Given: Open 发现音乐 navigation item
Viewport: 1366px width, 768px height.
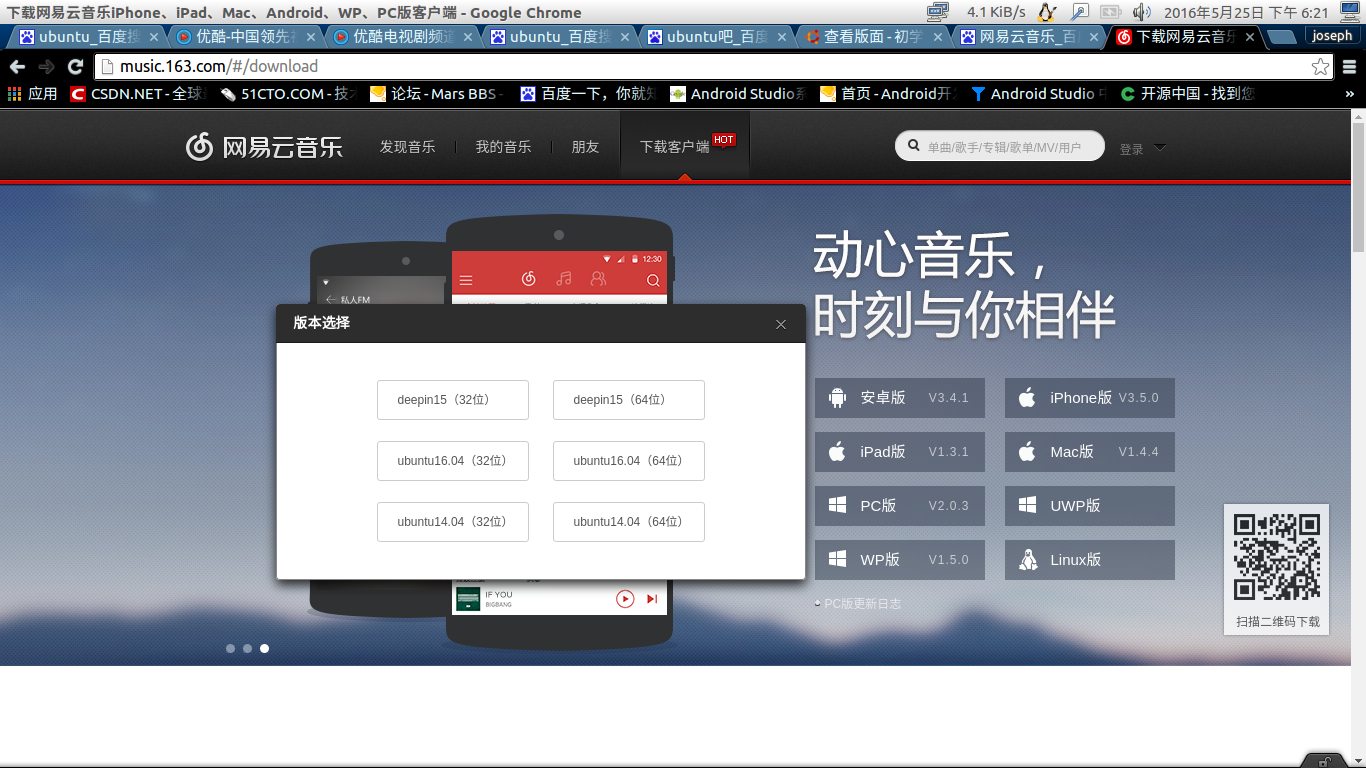Looking at the screenshot, I should click(407, 147).
